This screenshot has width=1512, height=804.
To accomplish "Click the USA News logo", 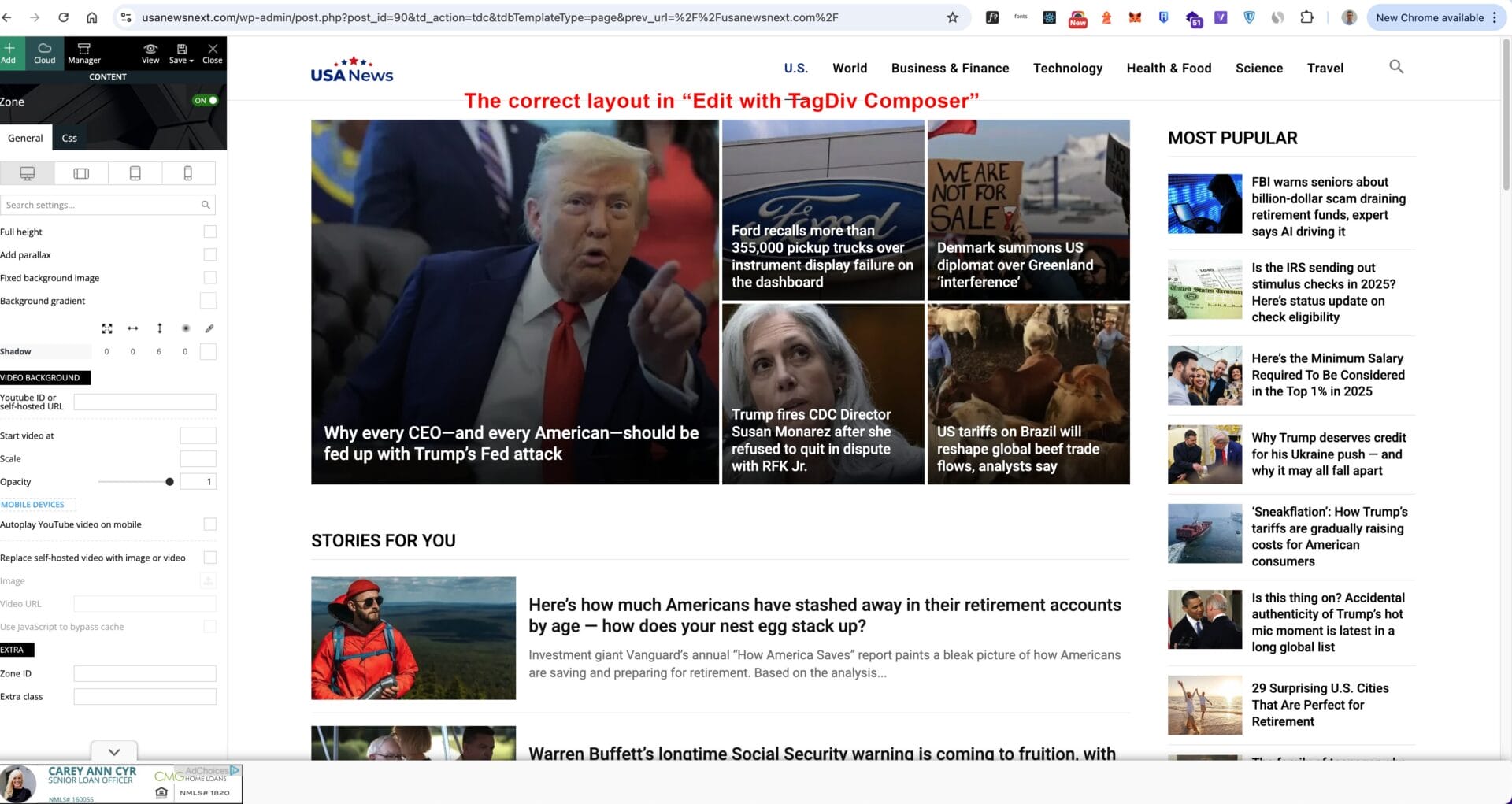I will pyautogui.click(x=352, y=69).
